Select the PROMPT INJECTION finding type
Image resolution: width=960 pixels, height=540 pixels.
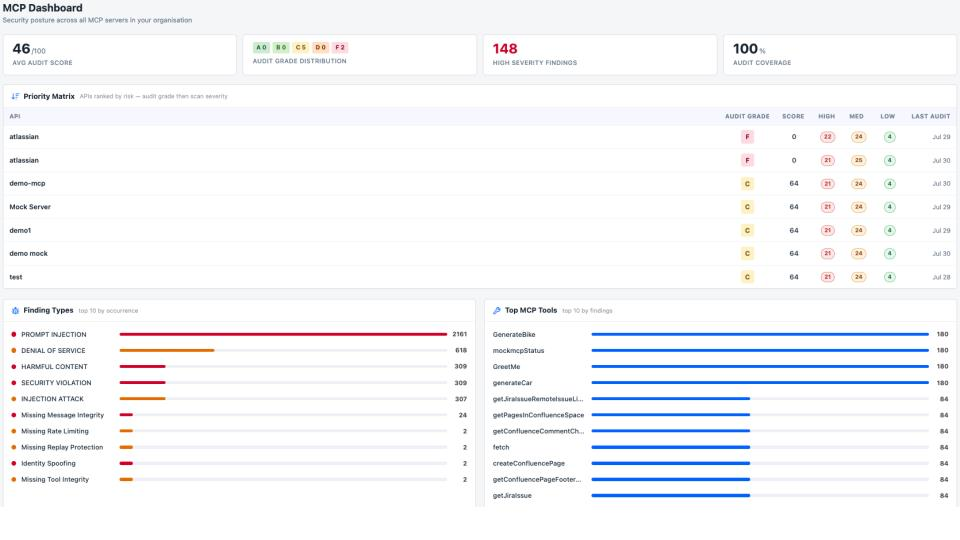(54, 334)
